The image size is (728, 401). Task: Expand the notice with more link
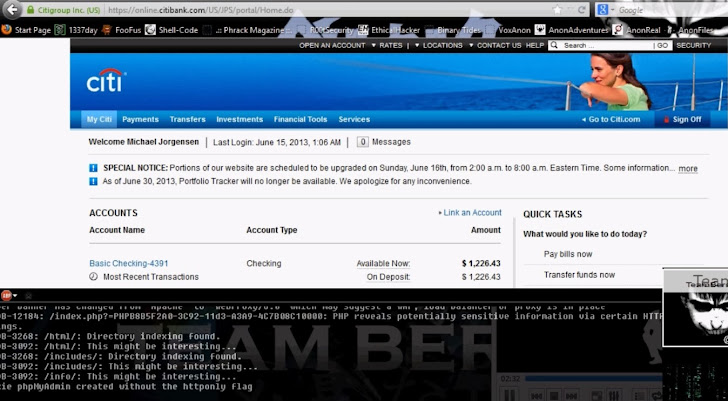[x=688, y=168]
